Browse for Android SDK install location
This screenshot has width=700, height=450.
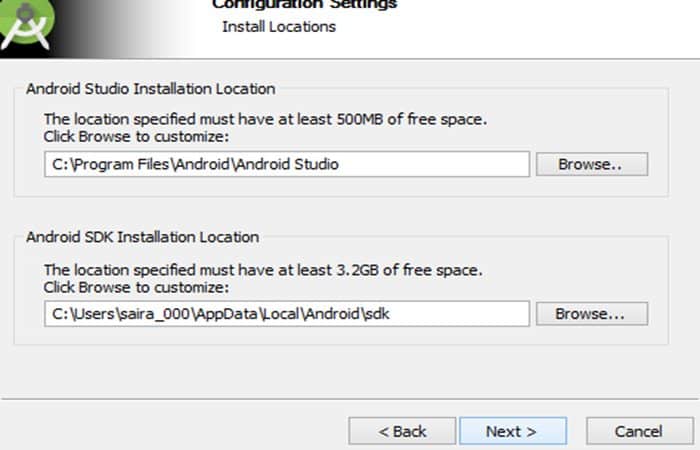(x=592, y=314)
